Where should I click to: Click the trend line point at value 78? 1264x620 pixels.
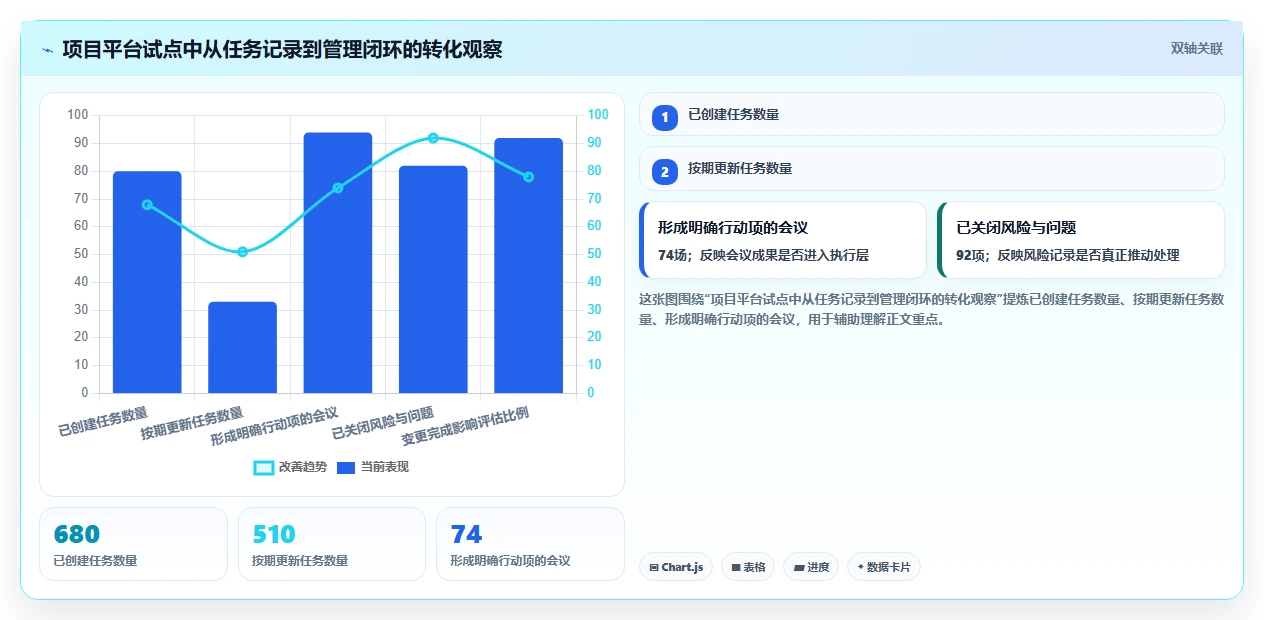pyautogui.click(x=528, y=177)
